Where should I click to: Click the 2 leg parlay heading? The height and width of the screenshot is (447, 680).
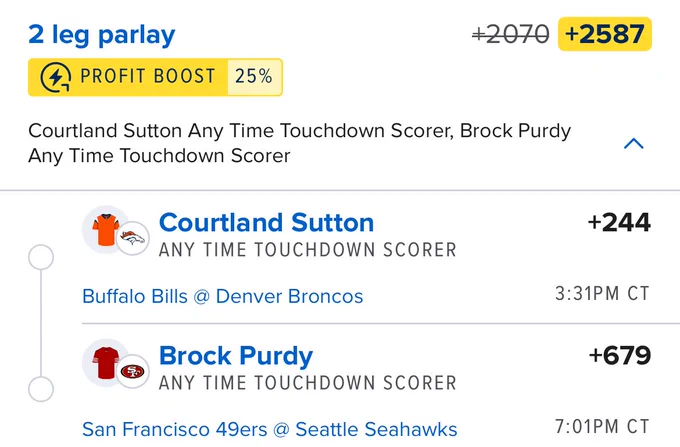(102, 35)
